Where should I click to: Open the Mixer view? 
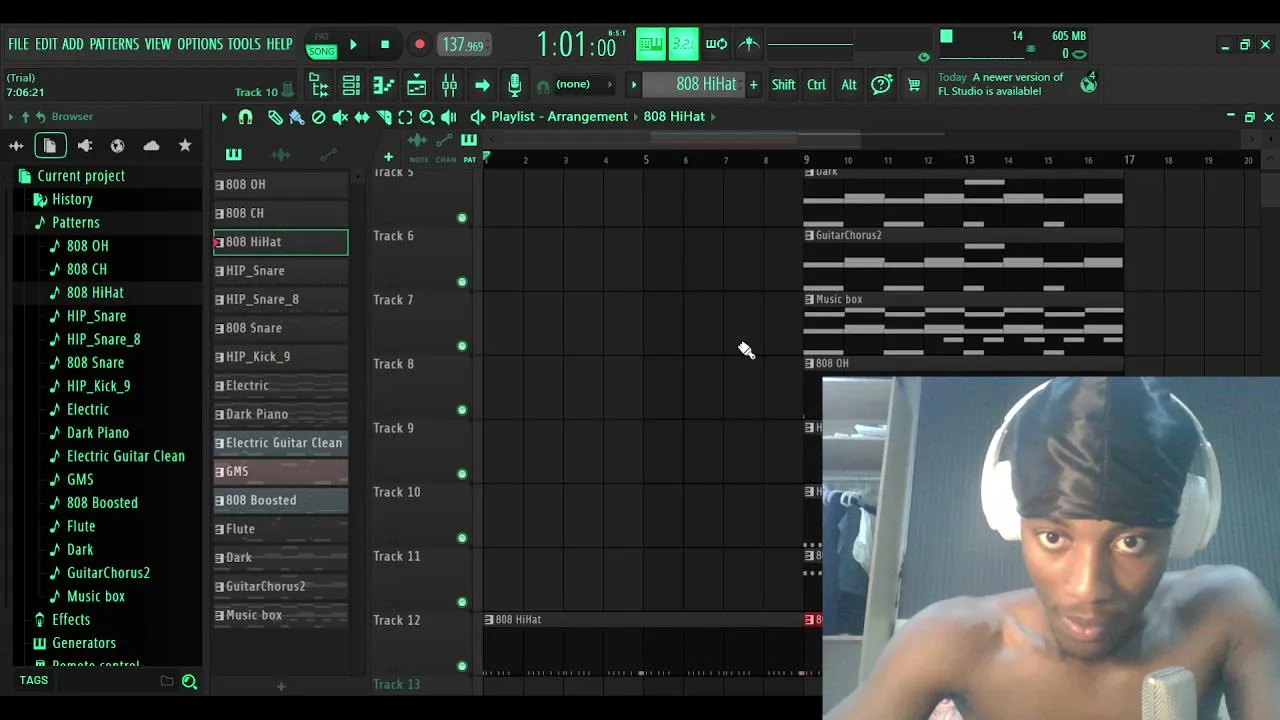pyautogui.click(x=449, y=85)
